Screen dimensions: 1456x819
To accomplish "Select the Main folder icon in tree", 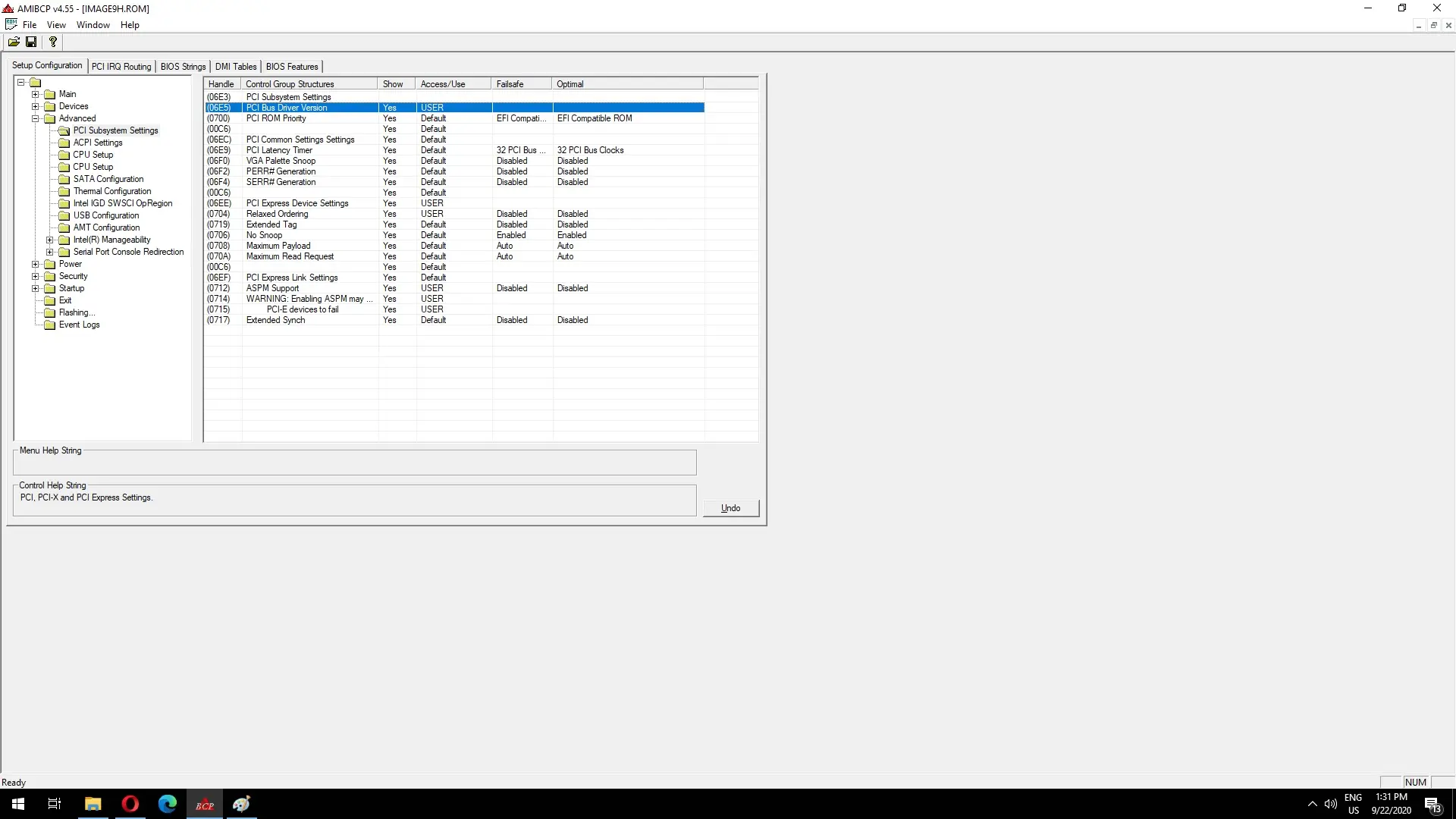I will pyautogui.click(x=50, y=94).
